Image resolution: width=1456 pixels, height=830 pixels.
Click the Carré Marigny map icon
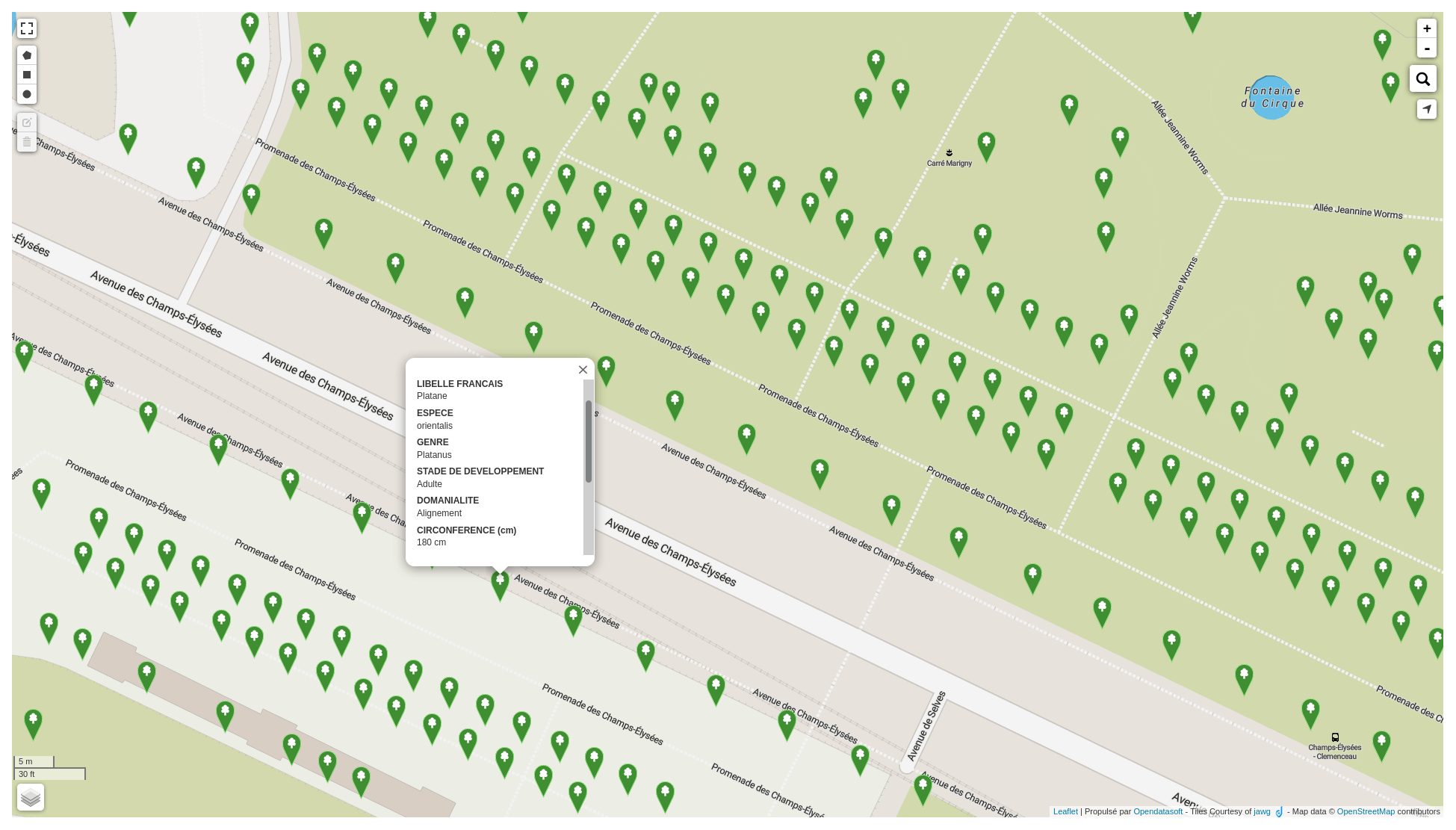point(949,153)
